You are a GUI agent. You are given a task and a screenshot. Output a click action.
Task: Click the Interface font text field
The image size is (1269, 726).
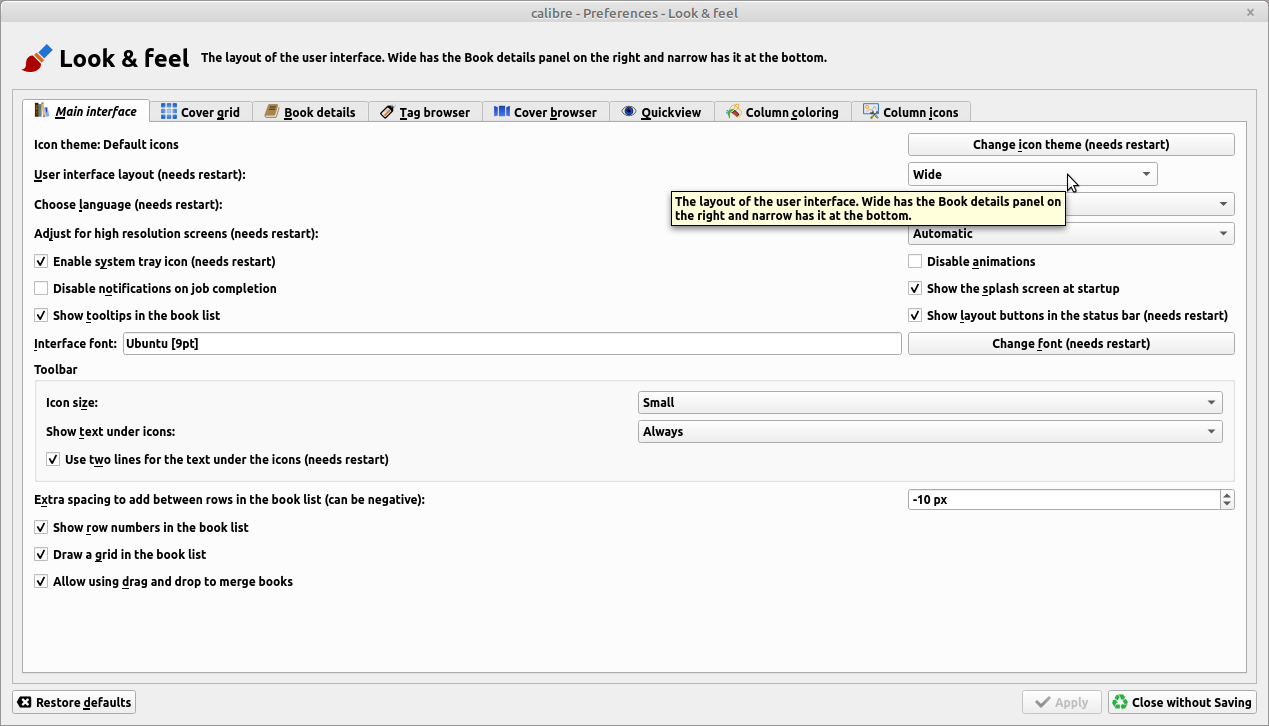(x=511, y=343)
